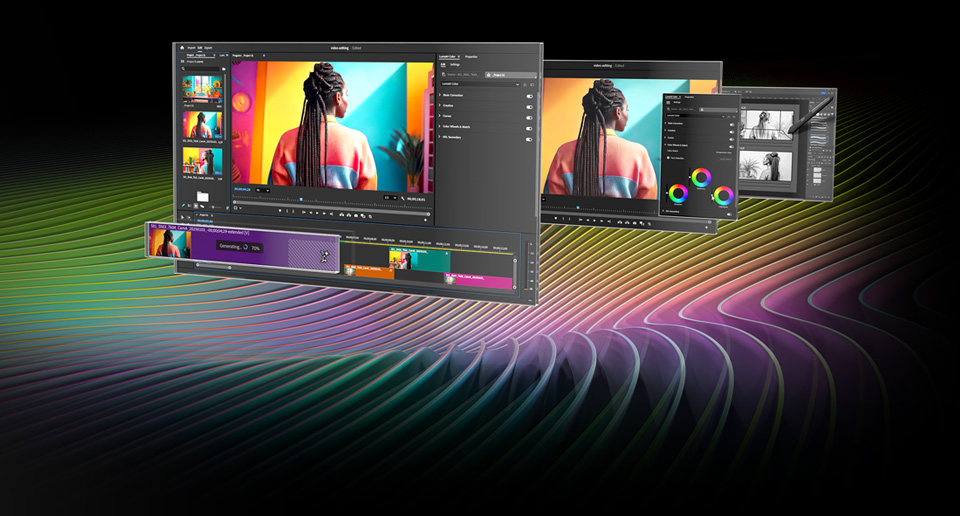Click the Home icon in top bar
This screenshot has height=516, width=960.
point(182,47)
